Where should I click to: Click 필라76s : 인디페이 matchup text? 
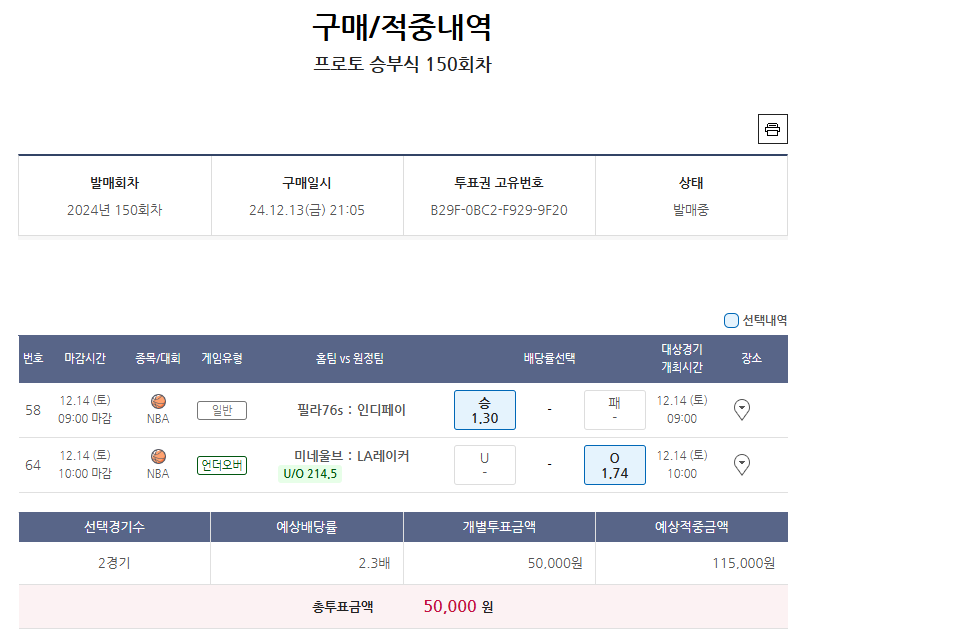click(352, 410)
